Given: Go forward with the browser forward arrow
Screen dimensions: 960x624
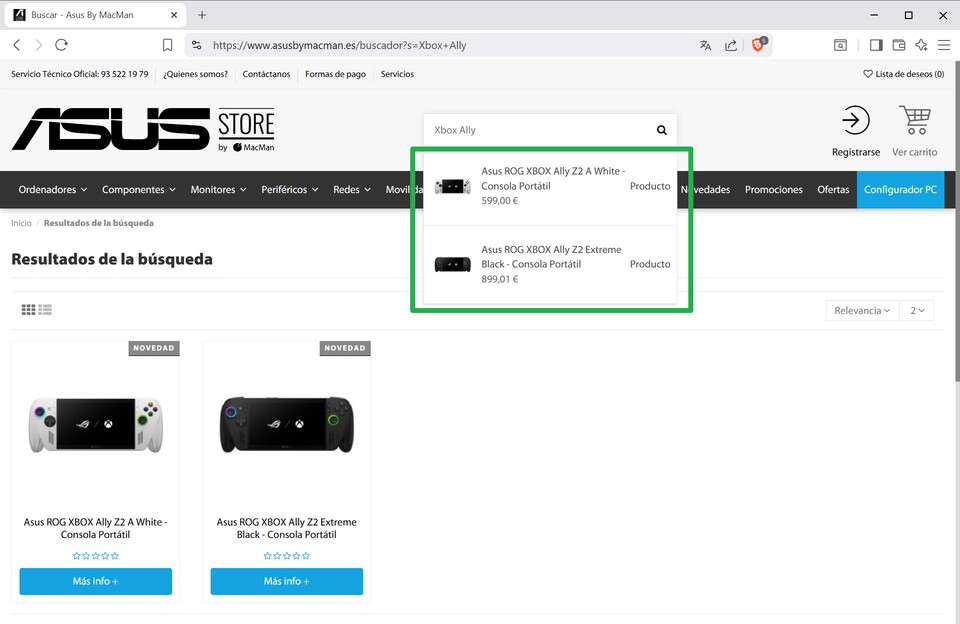Looking at the screenshot, I should pos(39,45).
